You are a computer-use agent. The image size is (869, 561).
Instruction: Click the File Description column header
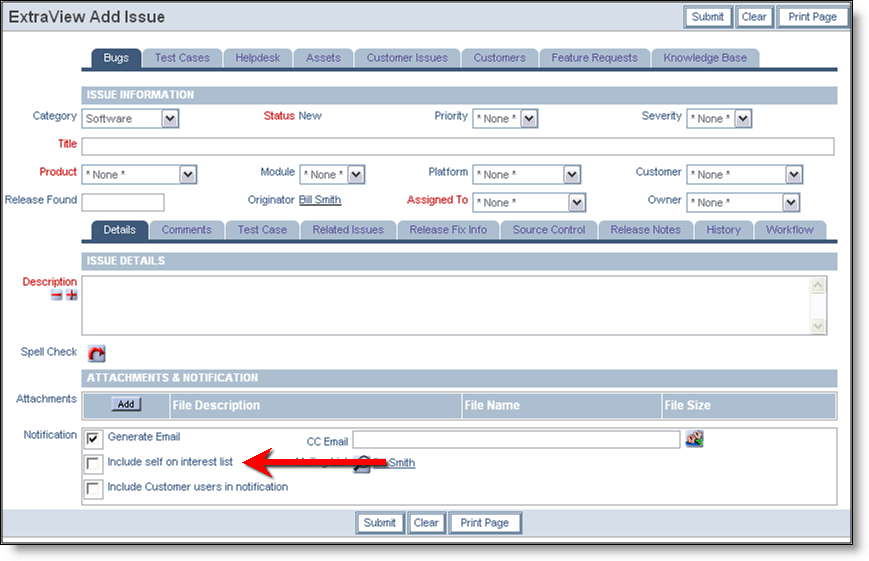315,405
